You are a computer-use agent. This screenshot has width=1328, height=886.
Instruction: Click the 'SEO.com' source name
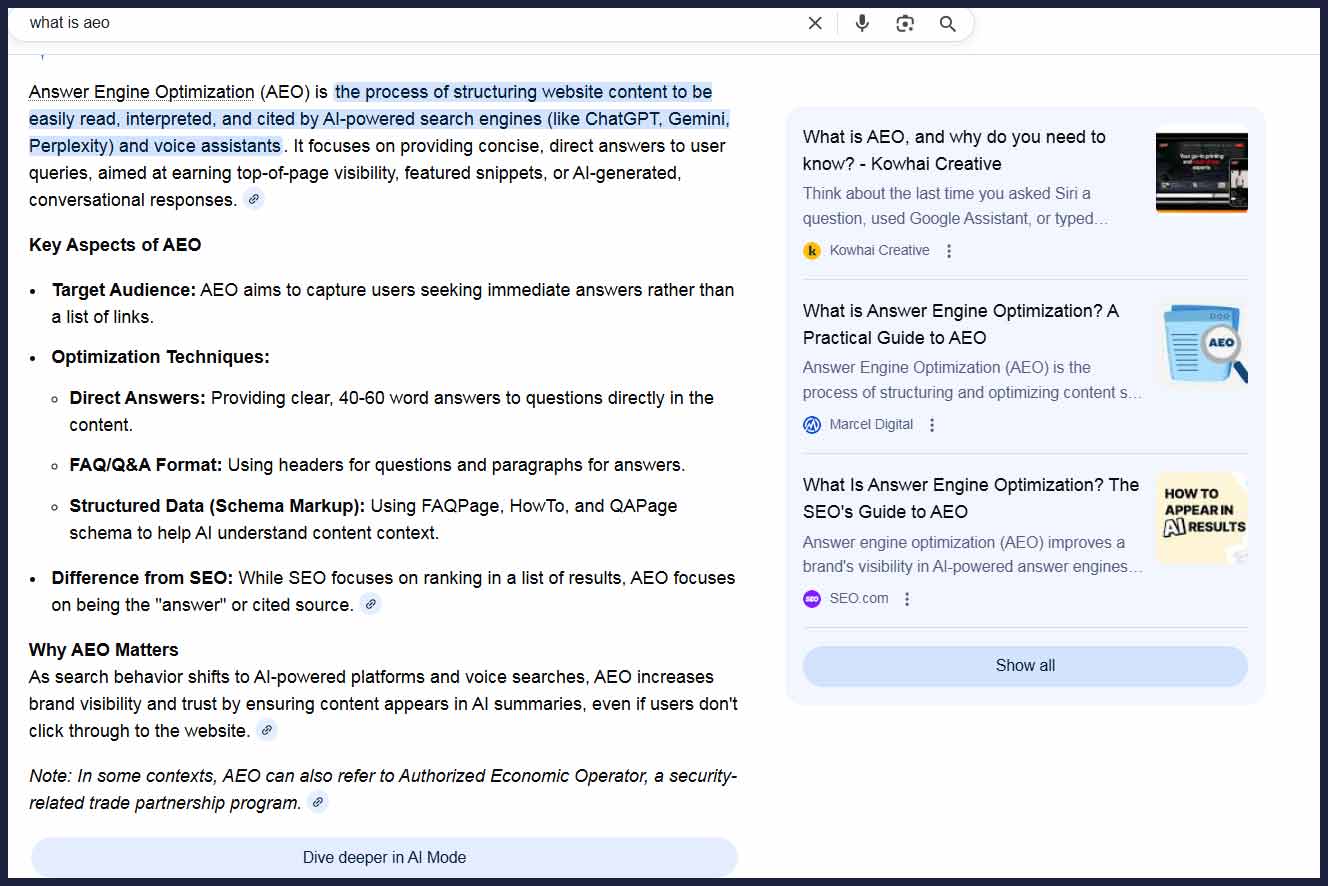click(x=859, y=599)
